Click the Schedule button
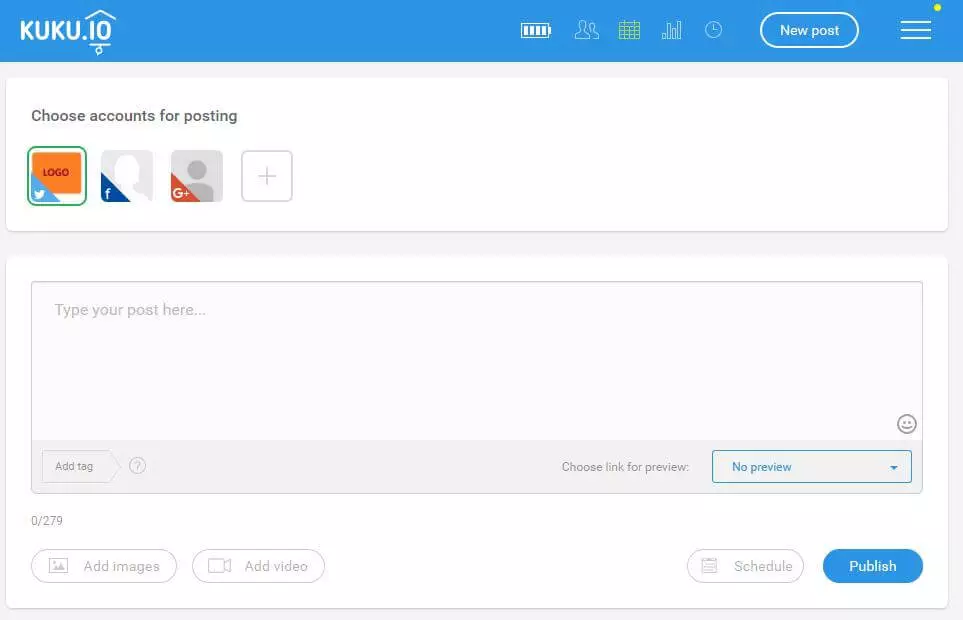This screenshot has width=963, height=620. pyautogui.click(x=745, y=566)
